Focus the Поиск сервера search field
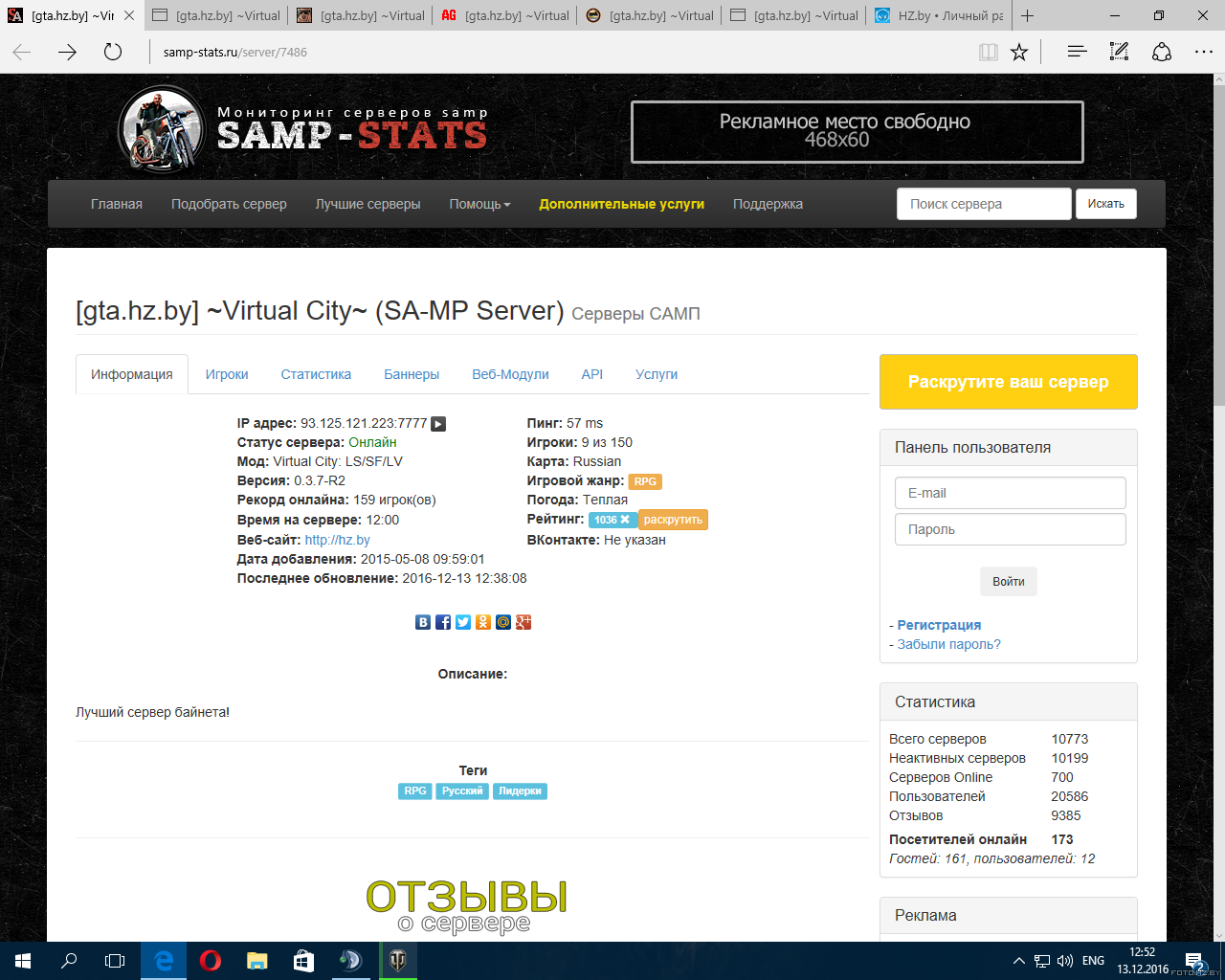Viewport: 1225px width, 980px height. click(x=984, y=204)
